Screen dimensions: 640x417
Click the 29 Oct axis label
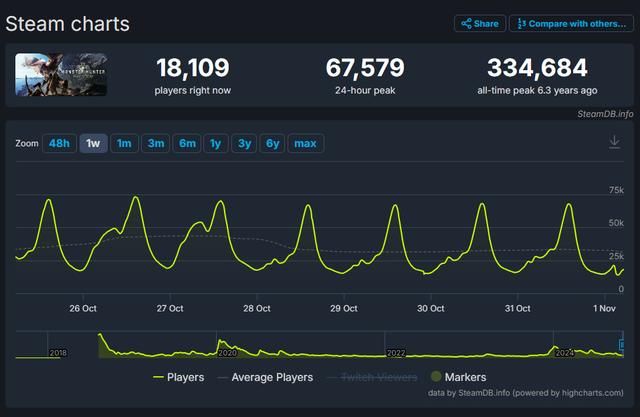pyautogui.click(x=344, y=308)
